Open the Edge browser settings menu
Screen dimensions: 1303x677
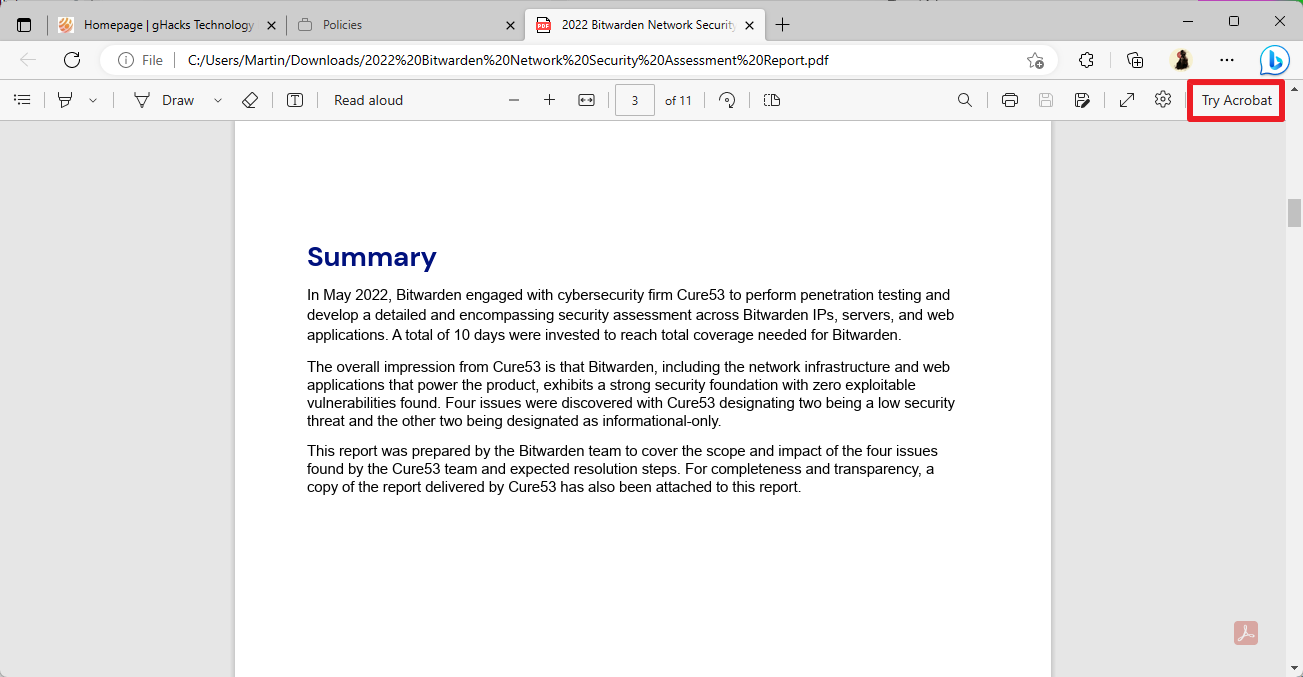[x=1227, y=60]
